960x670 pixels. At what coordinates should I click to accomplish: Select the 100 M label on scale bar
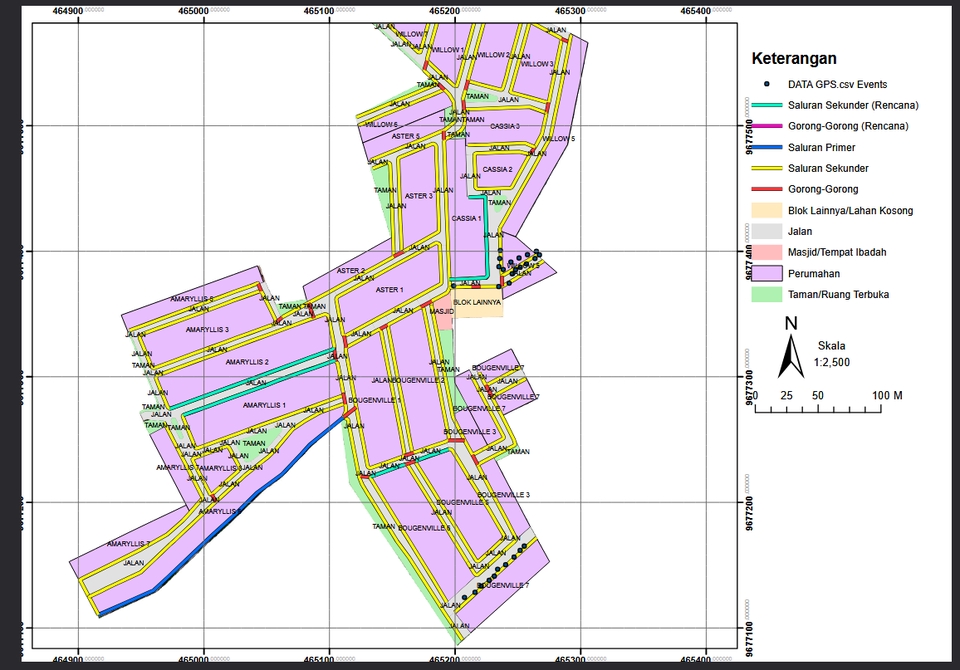coord(888,396)
